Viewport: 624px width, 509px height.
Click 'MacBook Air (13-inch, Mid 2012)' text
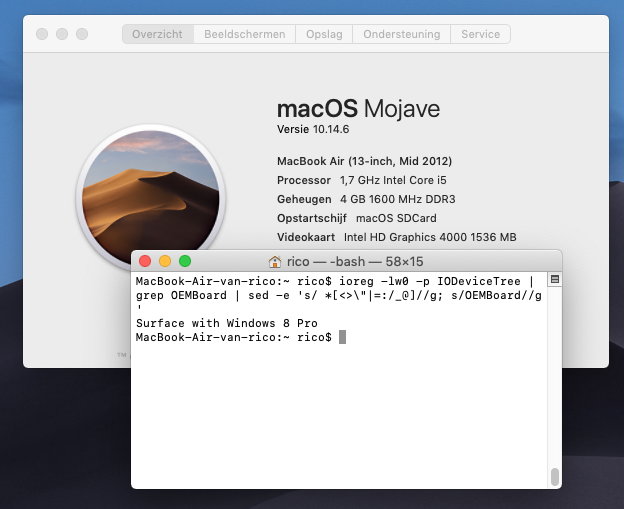[364, 161]
